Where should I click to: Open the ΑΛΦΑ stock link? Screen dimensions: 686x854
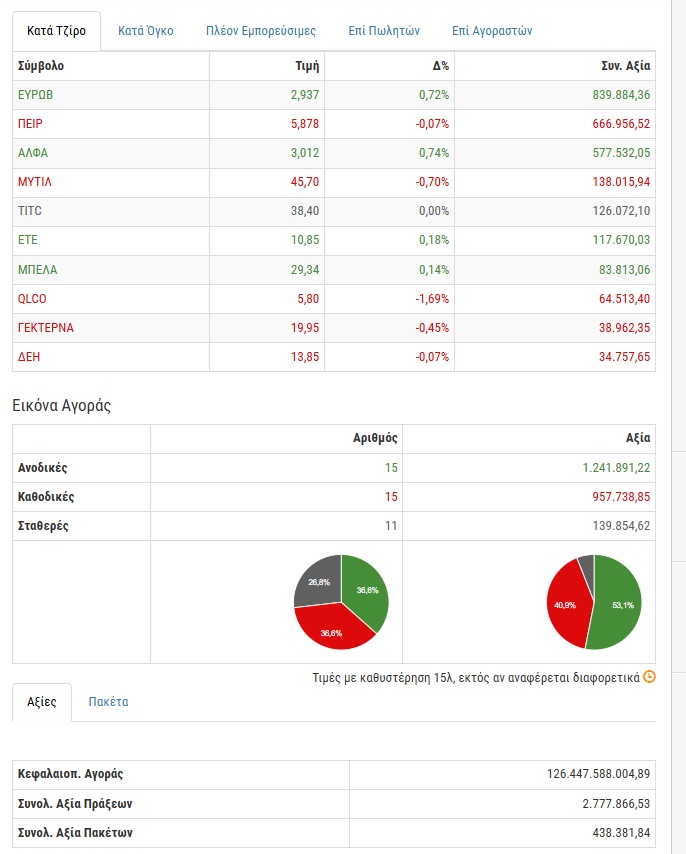[x=33, y=153]
